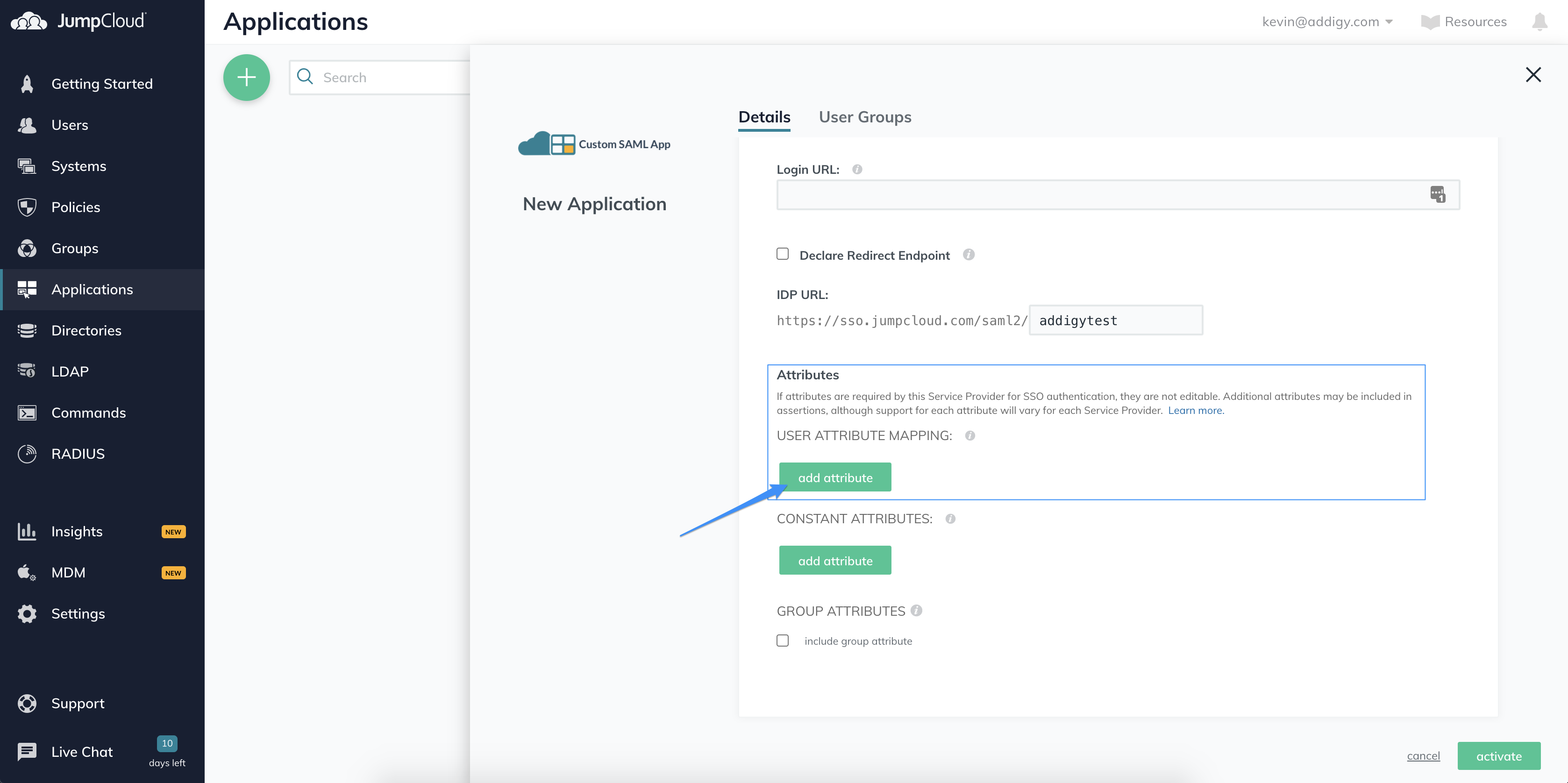Click the Policies shield icon
Image resolution: width=1568 pixels, height=783 pixels.
[x=27, y=207]
